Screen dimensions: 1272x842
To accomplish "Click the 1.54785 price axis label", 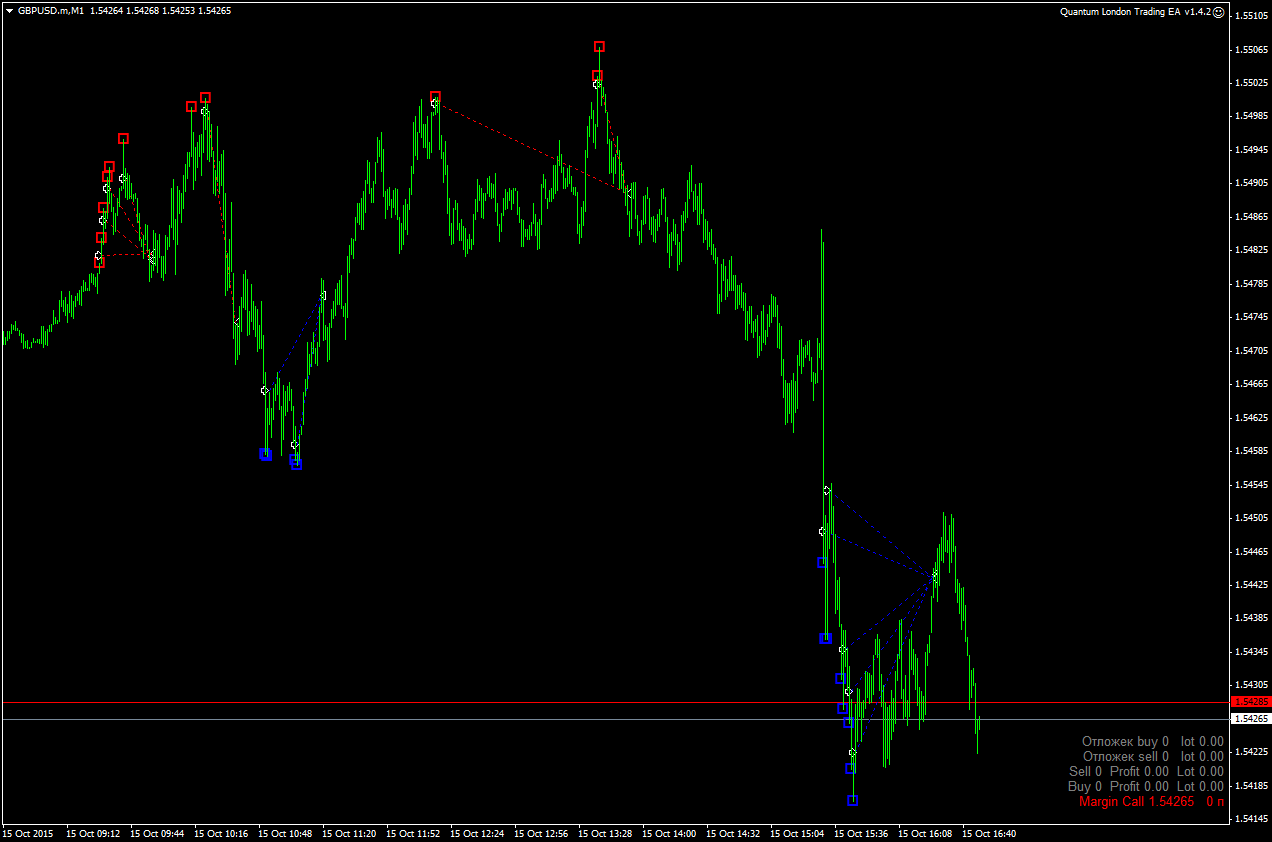I will coord(1253,284).
